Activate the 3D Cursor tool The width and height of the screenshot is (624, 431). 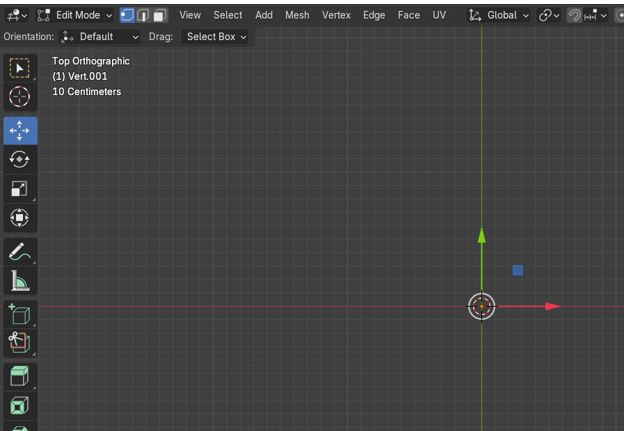tap(20, 97)
